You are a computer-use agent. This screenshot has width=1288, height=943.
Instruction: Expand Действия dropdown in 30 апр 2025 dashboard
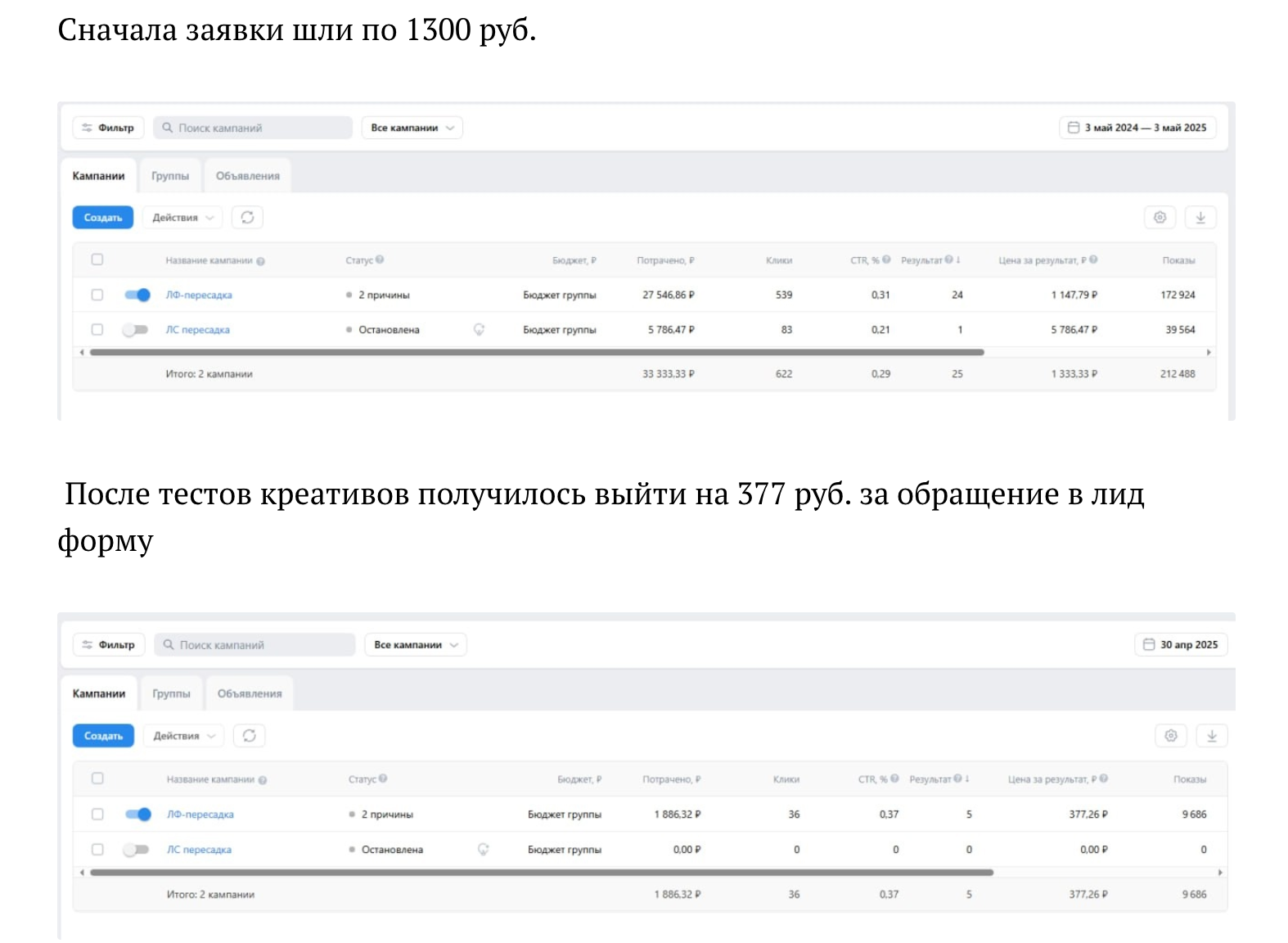[x=184, y=736]
